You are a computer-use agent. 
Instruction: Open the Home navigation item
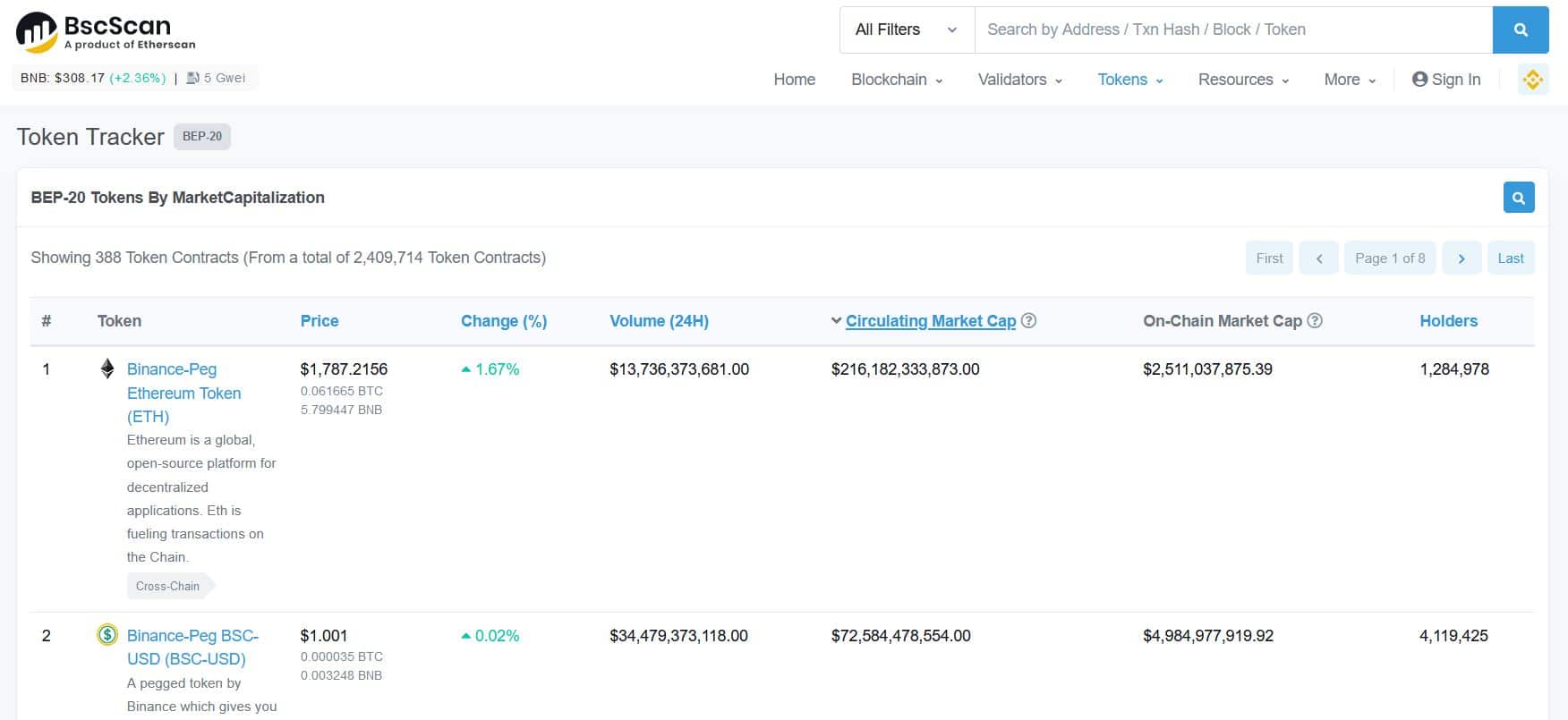795,80
